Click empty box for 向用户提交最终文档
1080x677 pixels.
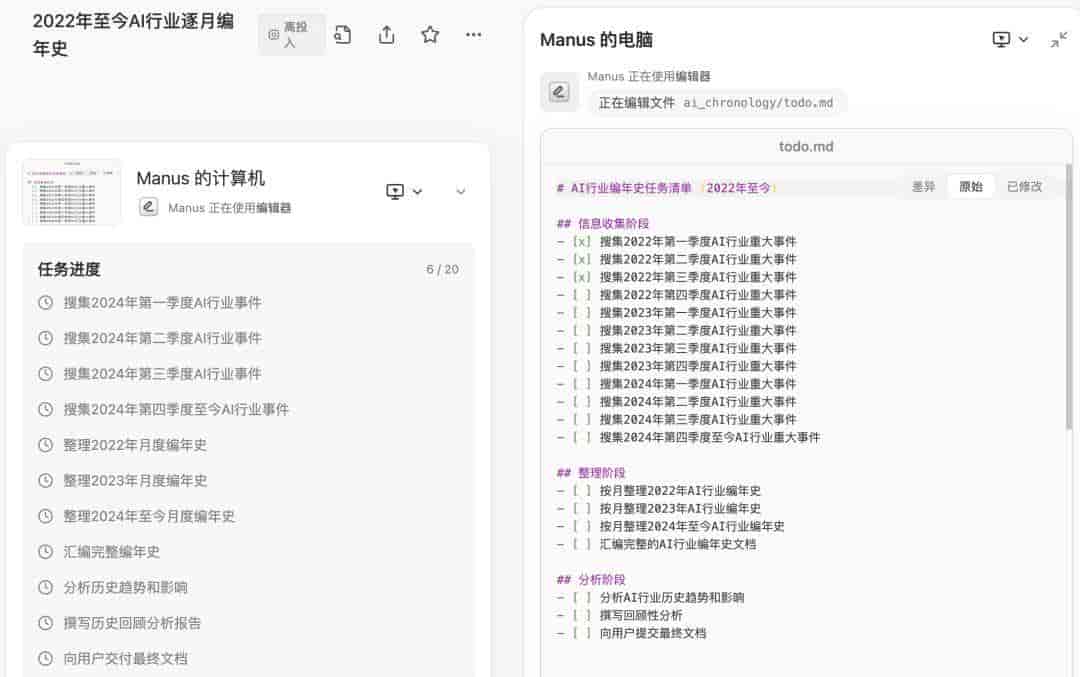point(582,633)
